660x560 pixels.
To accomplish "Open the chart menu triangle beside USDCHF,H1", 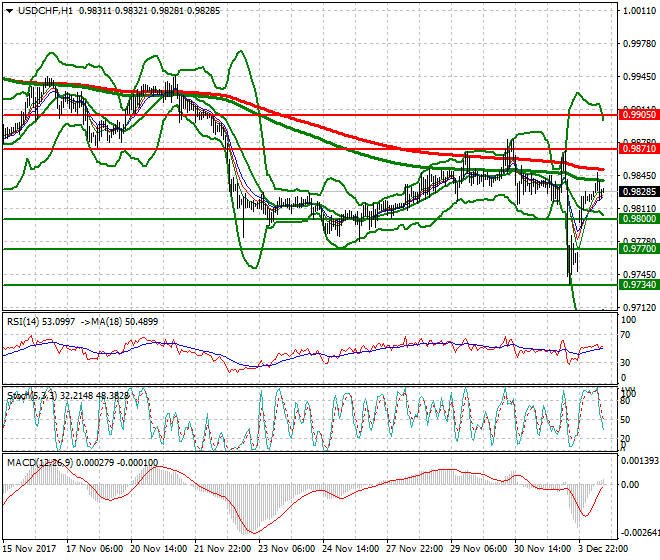I will (9, 11).
